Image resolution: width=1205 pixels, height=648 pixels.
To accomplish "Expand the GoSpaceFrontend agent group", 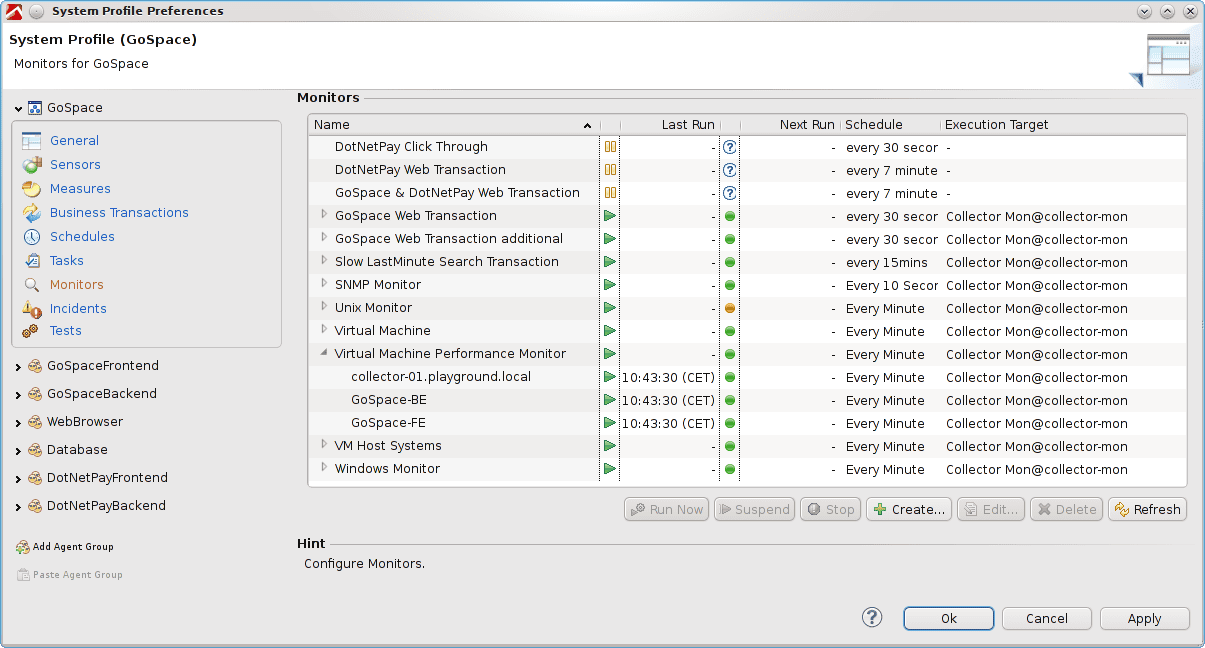I will point(19,367).
